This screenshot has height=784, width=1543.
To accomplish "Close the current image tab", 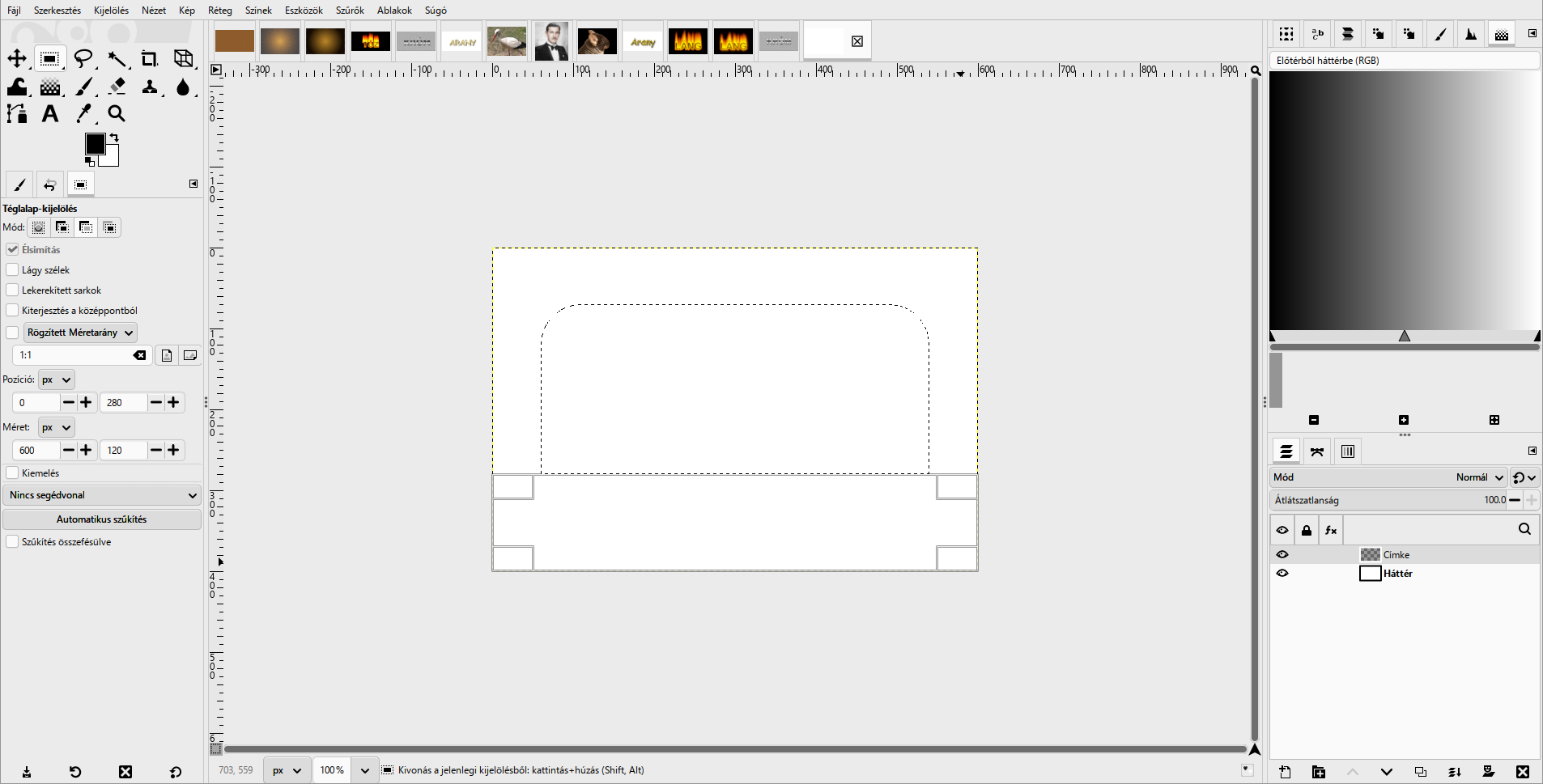I will 857,41.
